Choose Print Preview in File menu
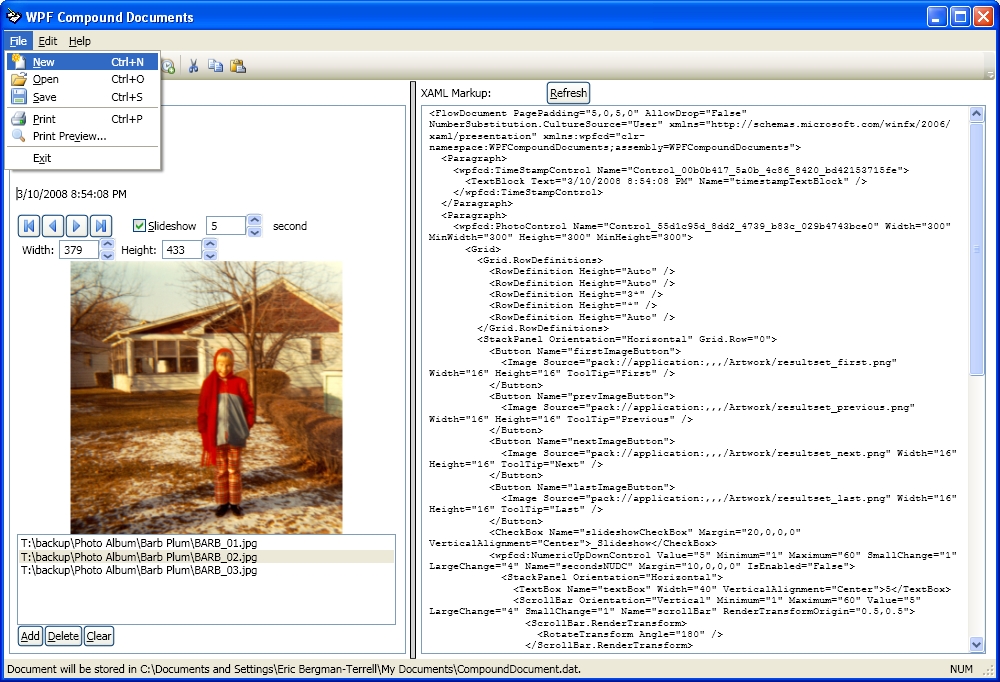Image resolution: width=1000 pixels, height=682 pixels. point(69,136)
